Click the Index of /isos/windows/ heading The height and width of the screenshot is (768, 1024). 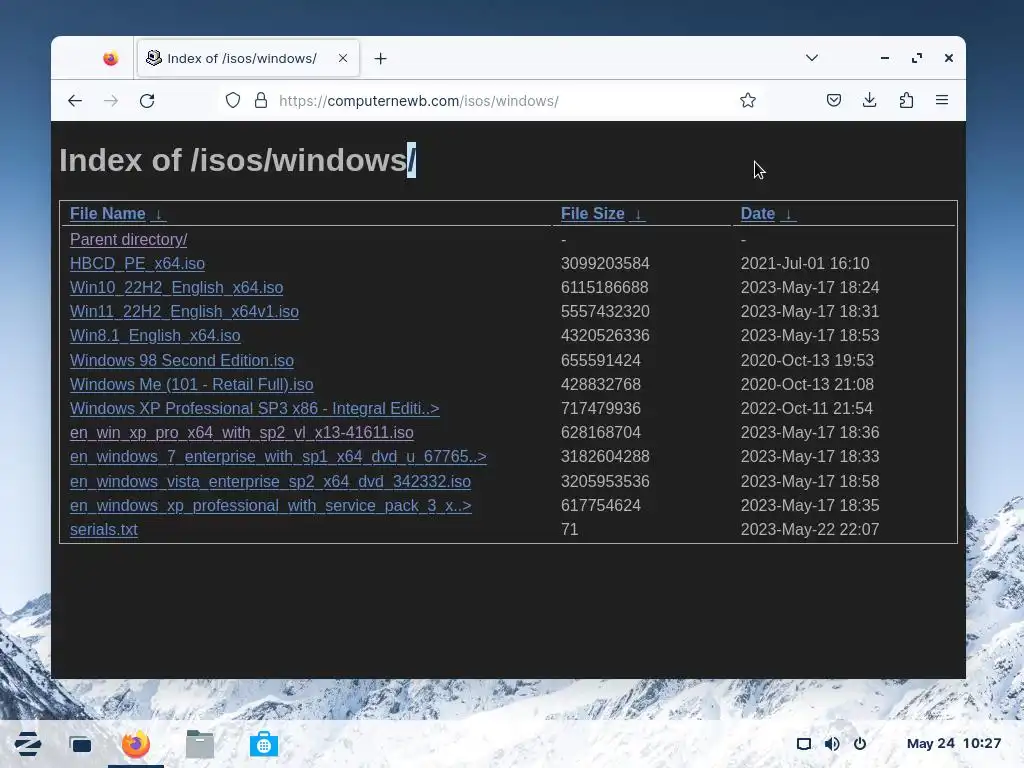(238, 160)
